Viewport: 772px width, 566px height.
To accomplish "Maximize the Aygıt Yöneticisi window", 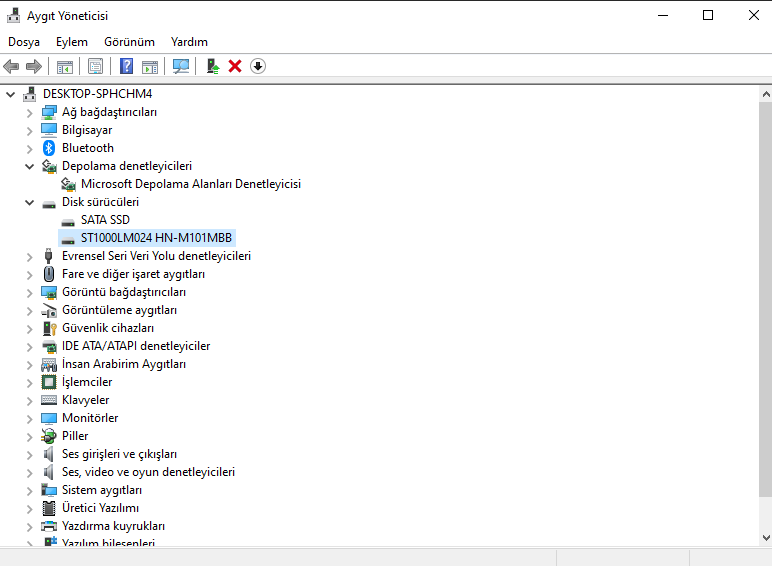I will (708, 15).
